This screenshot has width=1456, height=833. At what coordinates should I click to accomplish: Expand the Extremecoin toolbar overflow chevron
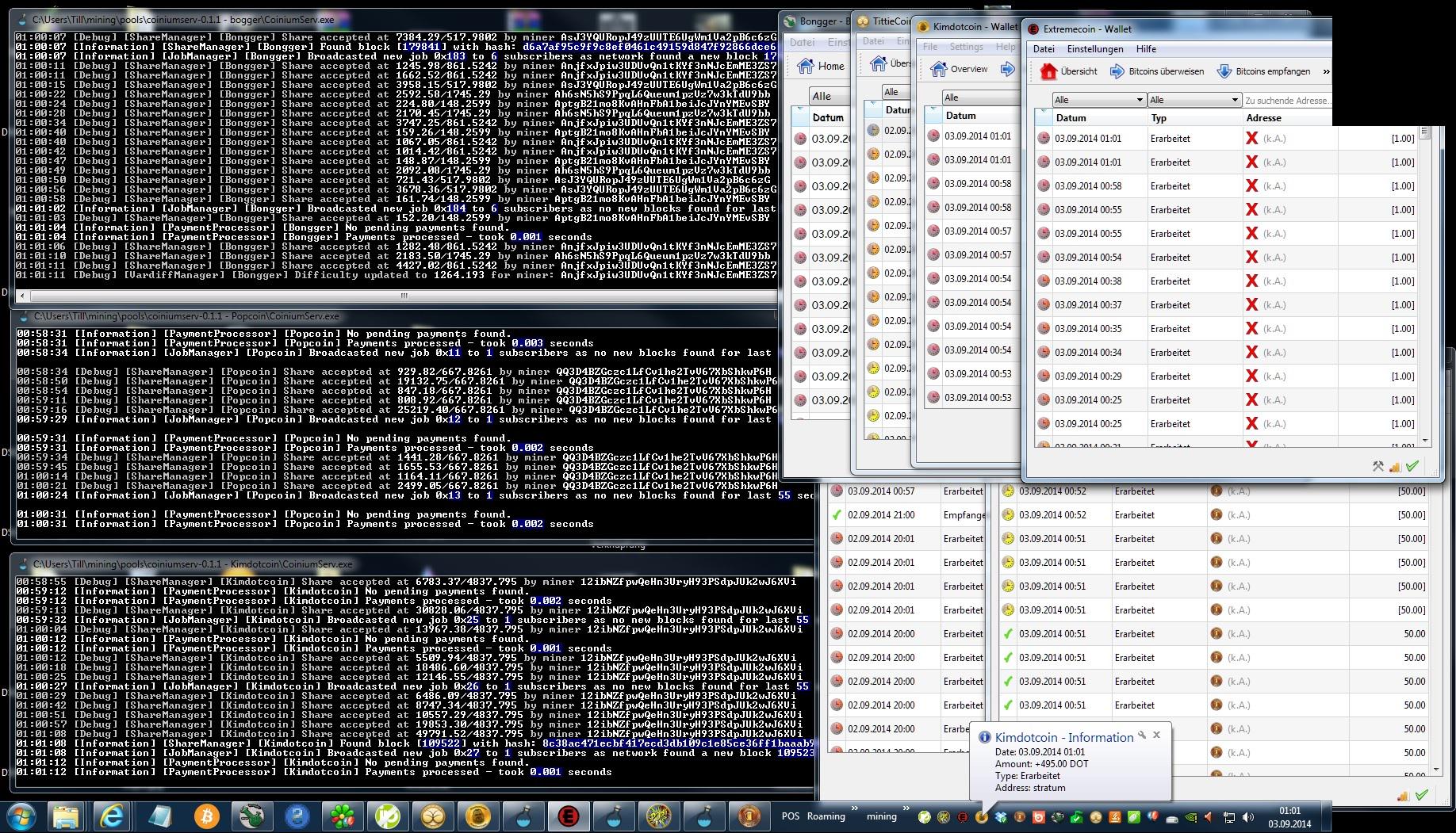pyautogui.click(x=1326, y=71)
